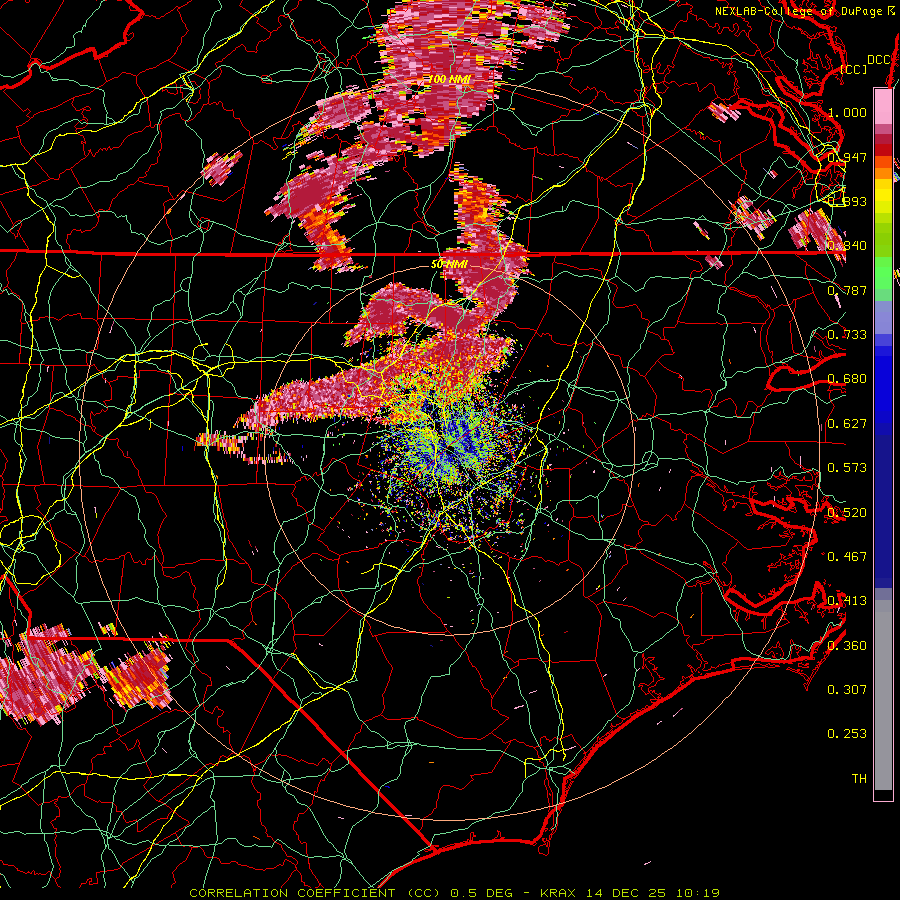Select the 1.000 scale value
Screen dimensions: 900x900
click(847, 112)
